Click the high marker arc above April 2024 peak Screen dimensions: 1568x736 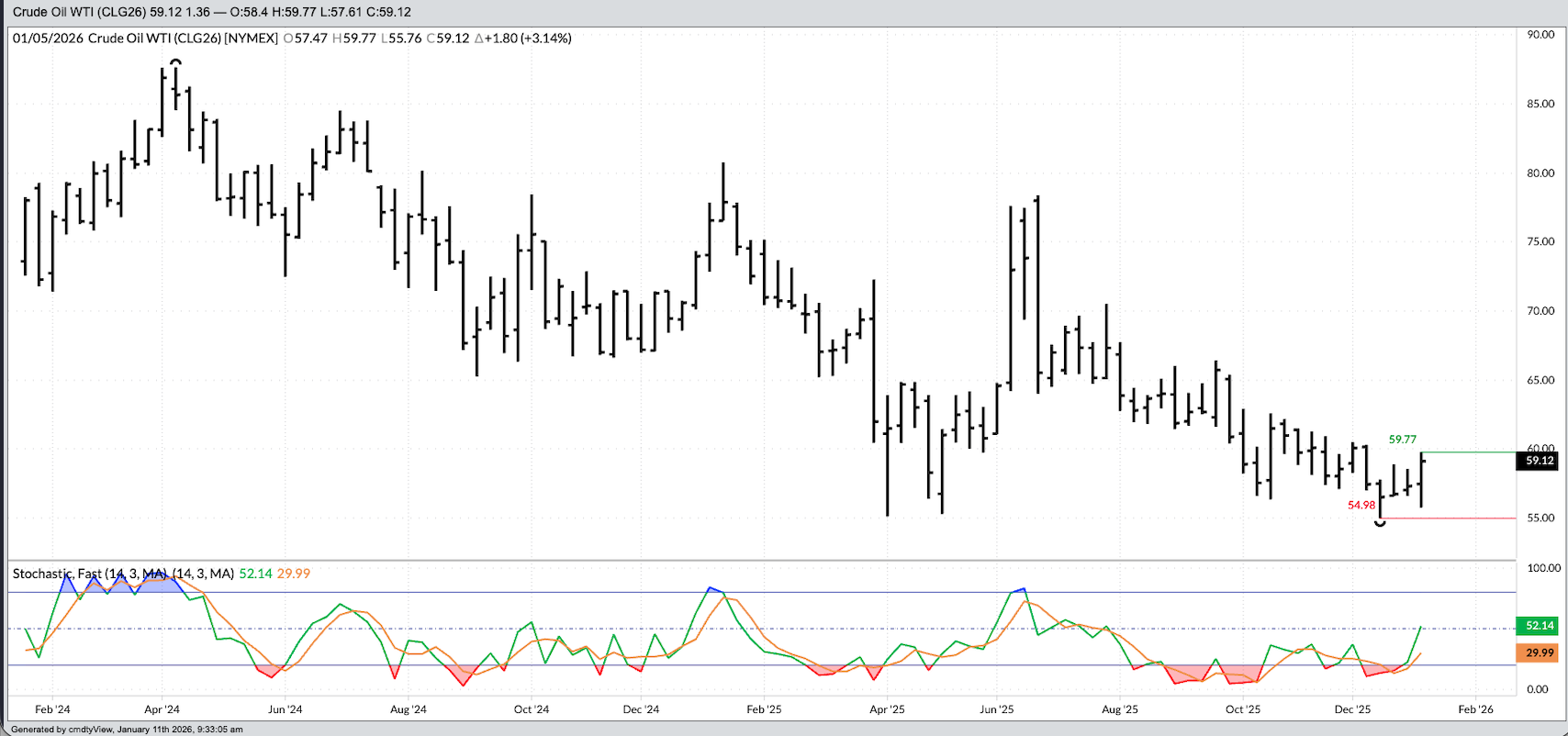coord(175,61)
